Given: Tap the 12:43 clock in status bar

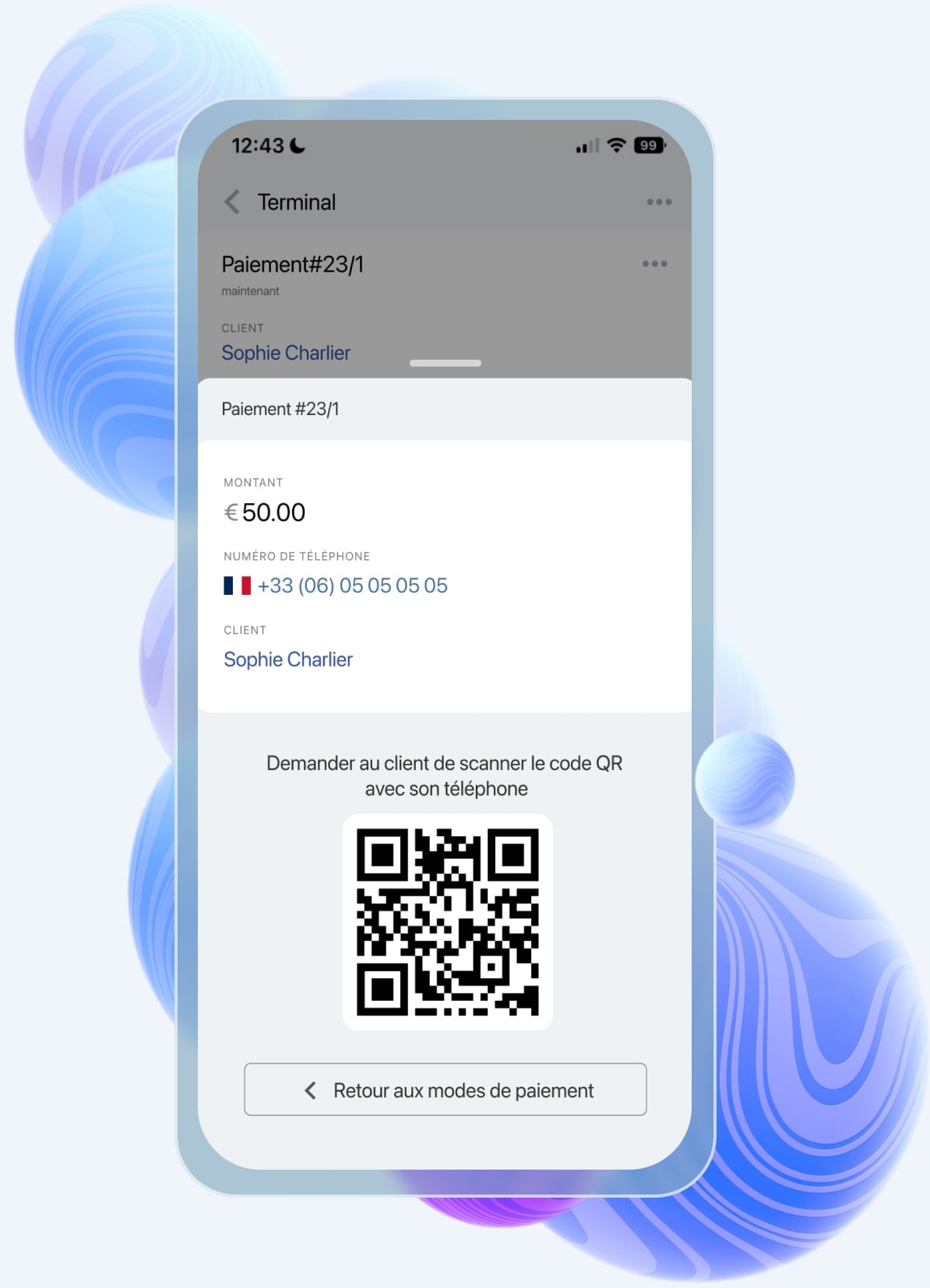Looking at the screenshot, I should point(258,146).
